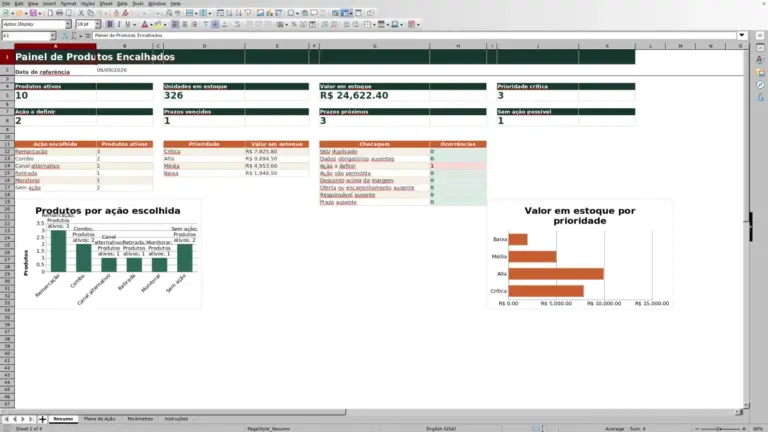
Task: Click the Insert comment icon
Action: 314,13
